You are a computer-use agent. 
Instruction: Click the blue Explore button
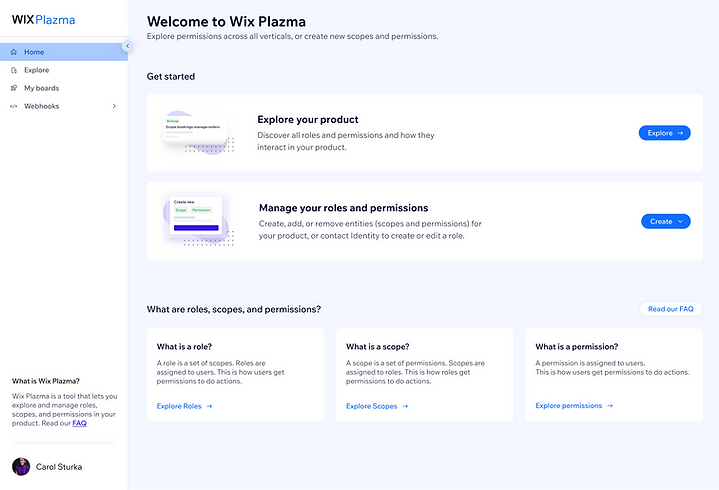[664, 133]
